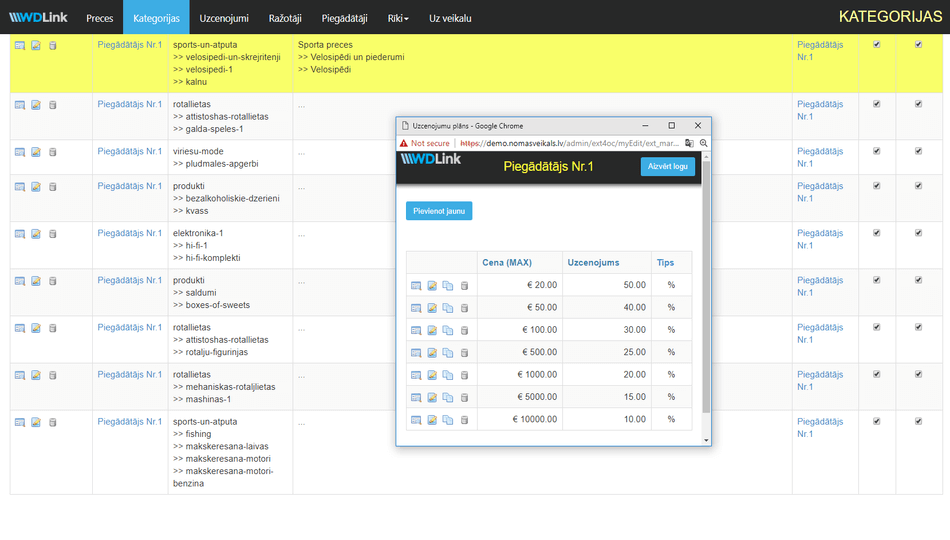View details of the € 10000.00 markup row

[416, 420]
